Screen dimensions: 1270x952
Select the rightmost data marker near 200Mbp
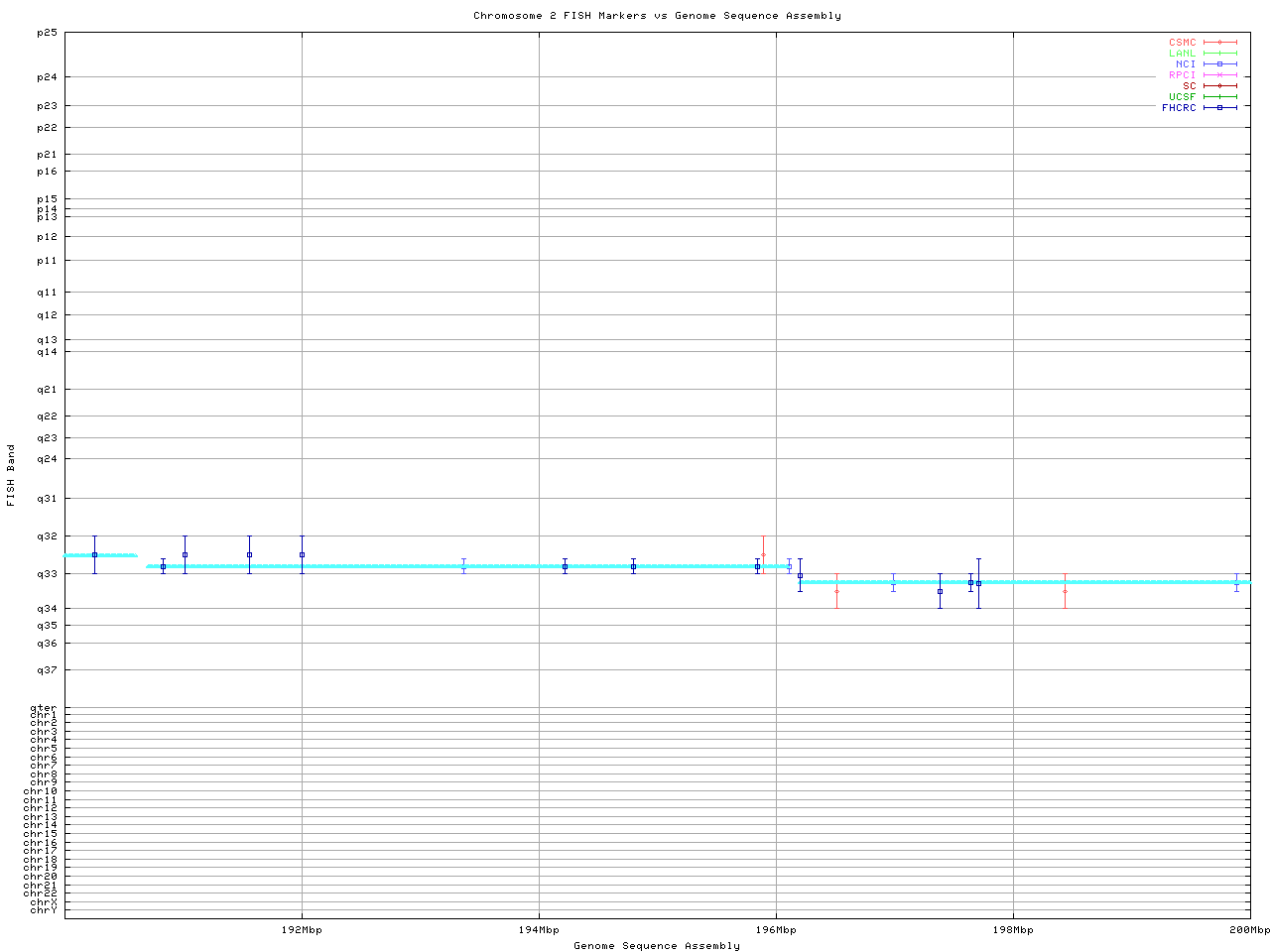[1236, 583]
